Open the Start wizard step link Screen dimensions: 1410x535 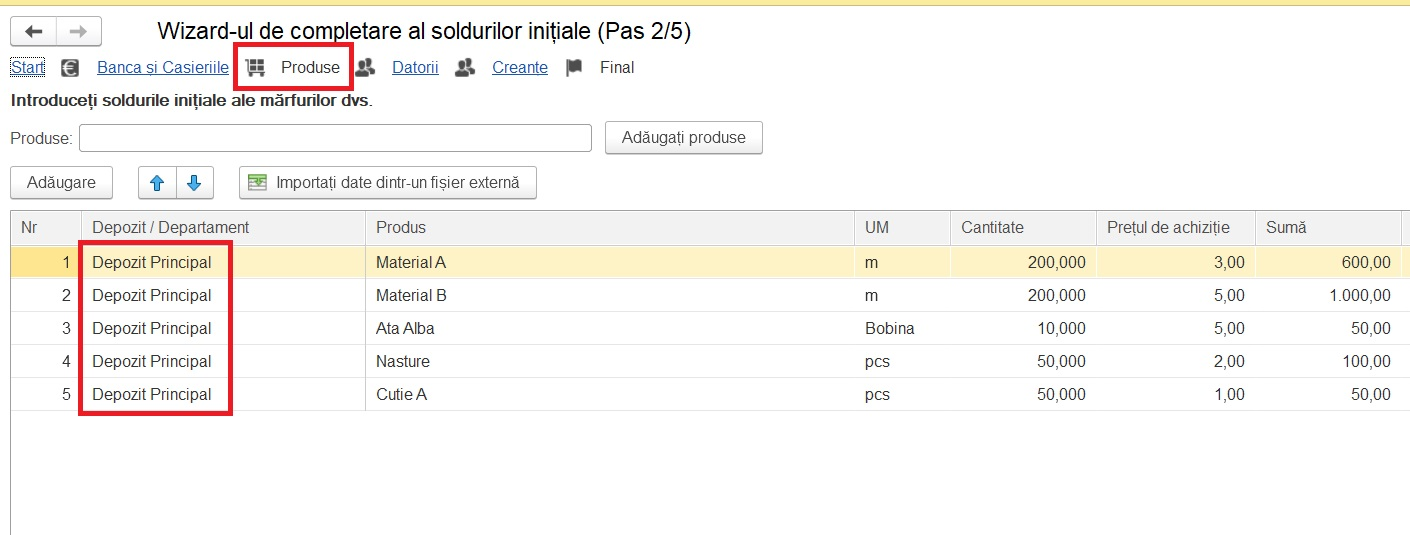pyautogui.click(x=27, y=68)
